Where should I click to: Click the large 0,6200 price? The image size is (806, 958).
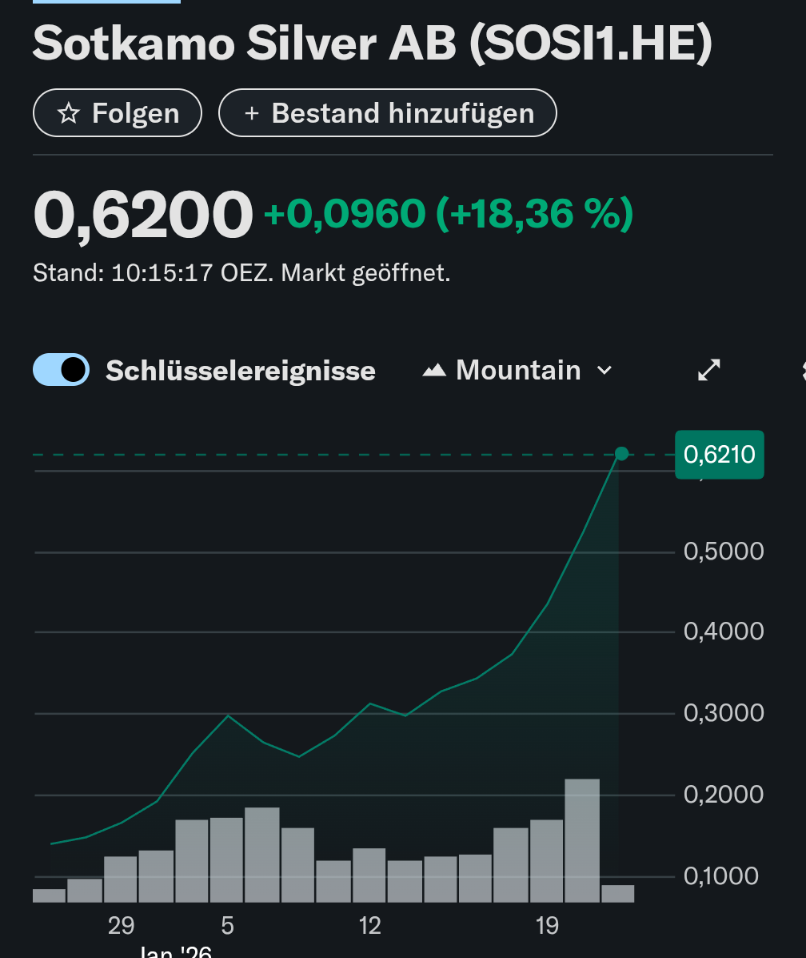coord(143,216)
